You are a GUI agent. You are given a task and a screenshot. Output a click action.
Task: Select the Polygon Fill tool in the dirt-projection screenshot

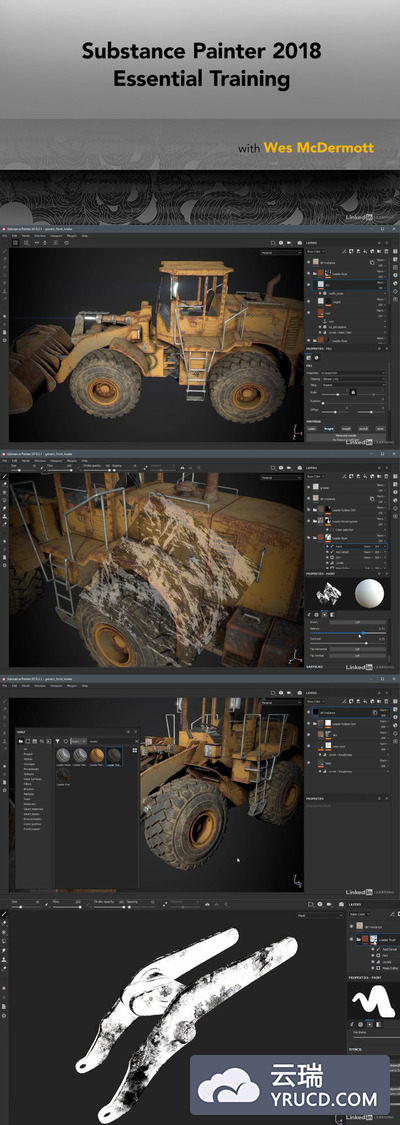4,500
